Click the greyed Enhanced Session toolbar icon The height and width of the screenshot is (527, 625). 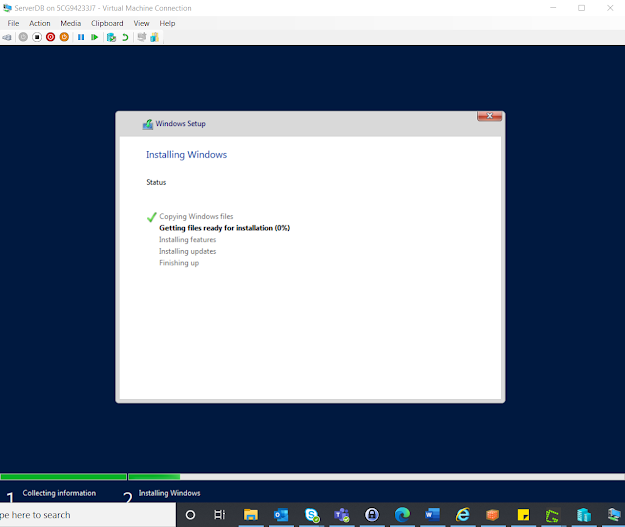click(142, 37)
